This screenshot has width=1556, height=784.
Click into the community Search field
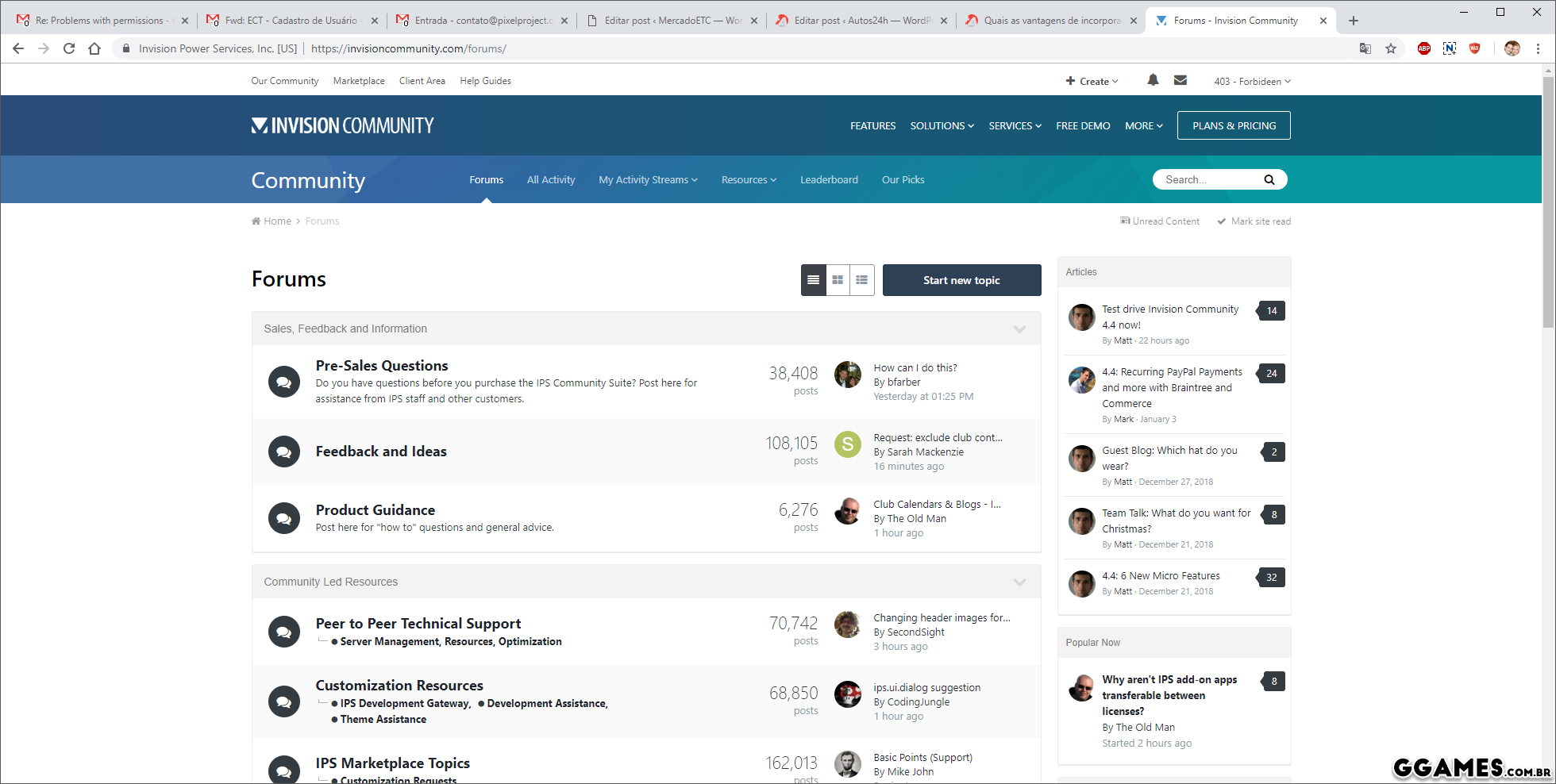(x=1207, y=180)
